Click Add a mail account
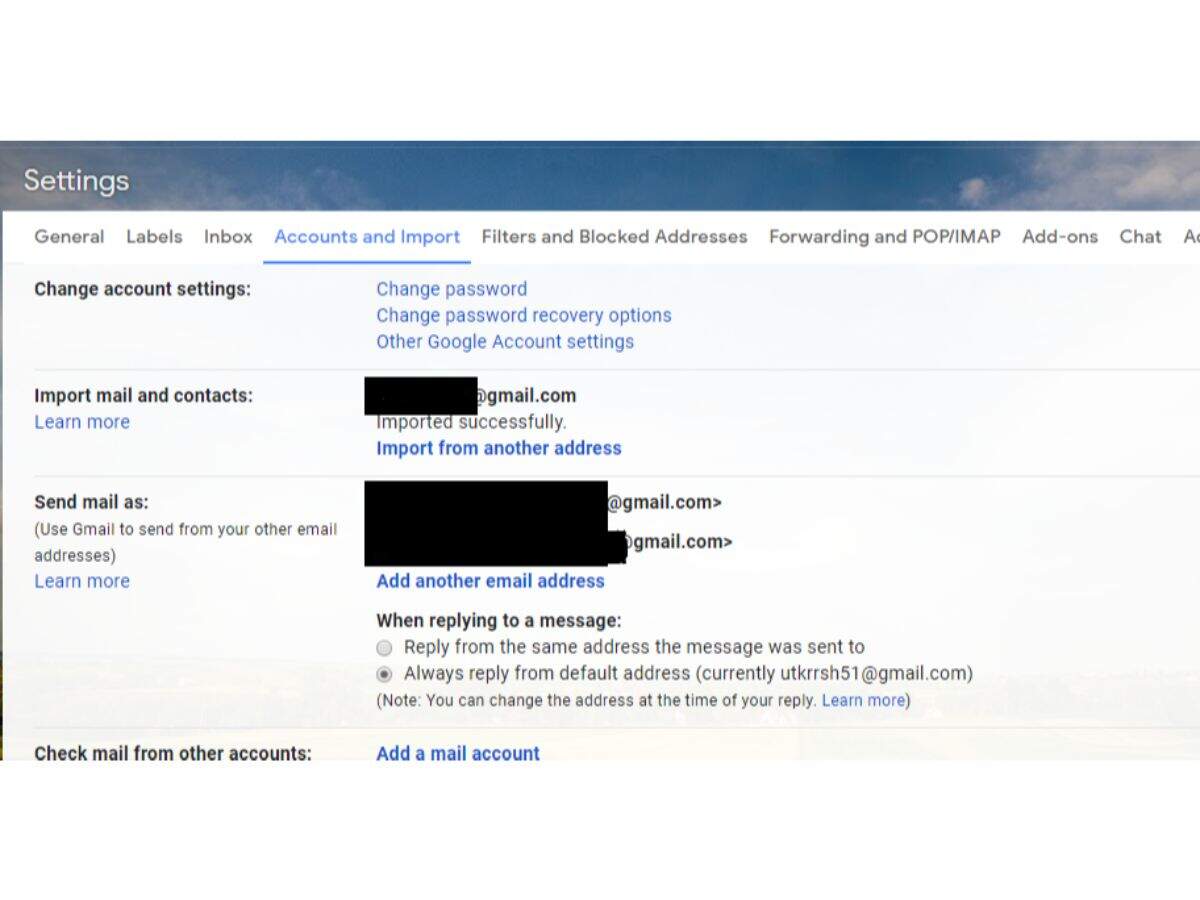Image resolution: width=1200 pixels, height=900 pixels. [457, 753]
